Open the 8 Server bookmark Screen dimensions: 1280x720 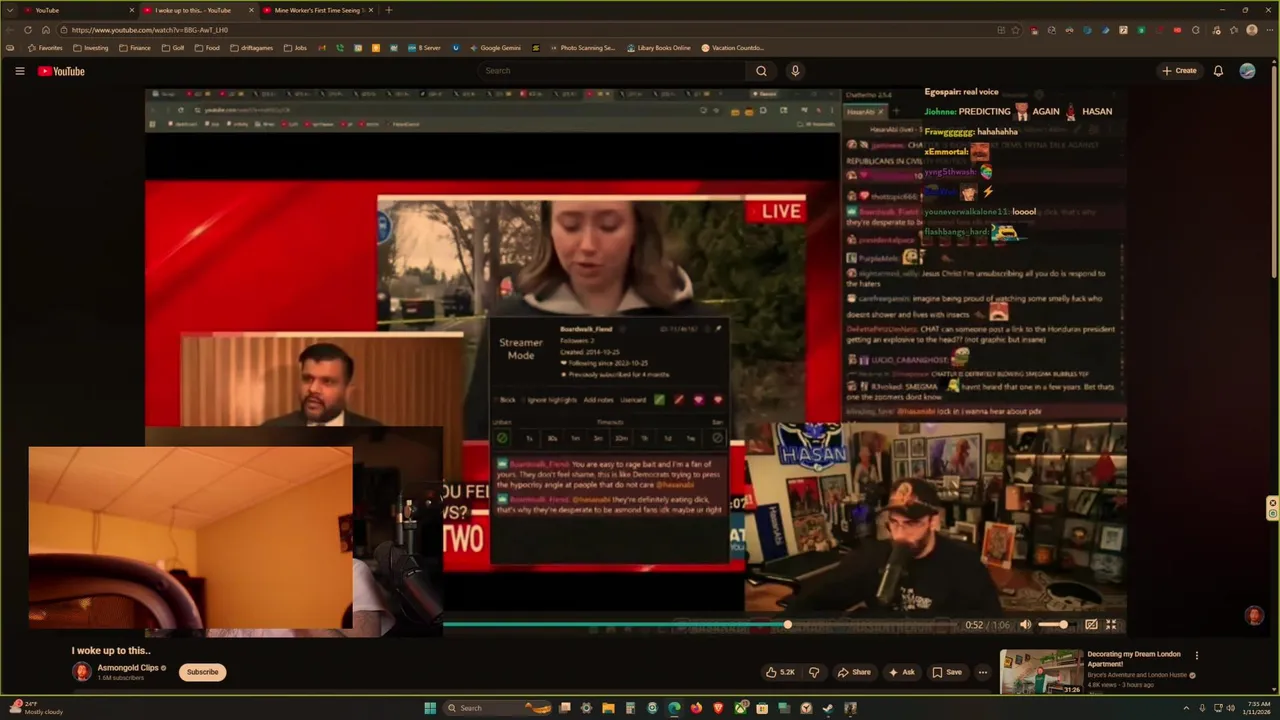click(x=423, y=48)
